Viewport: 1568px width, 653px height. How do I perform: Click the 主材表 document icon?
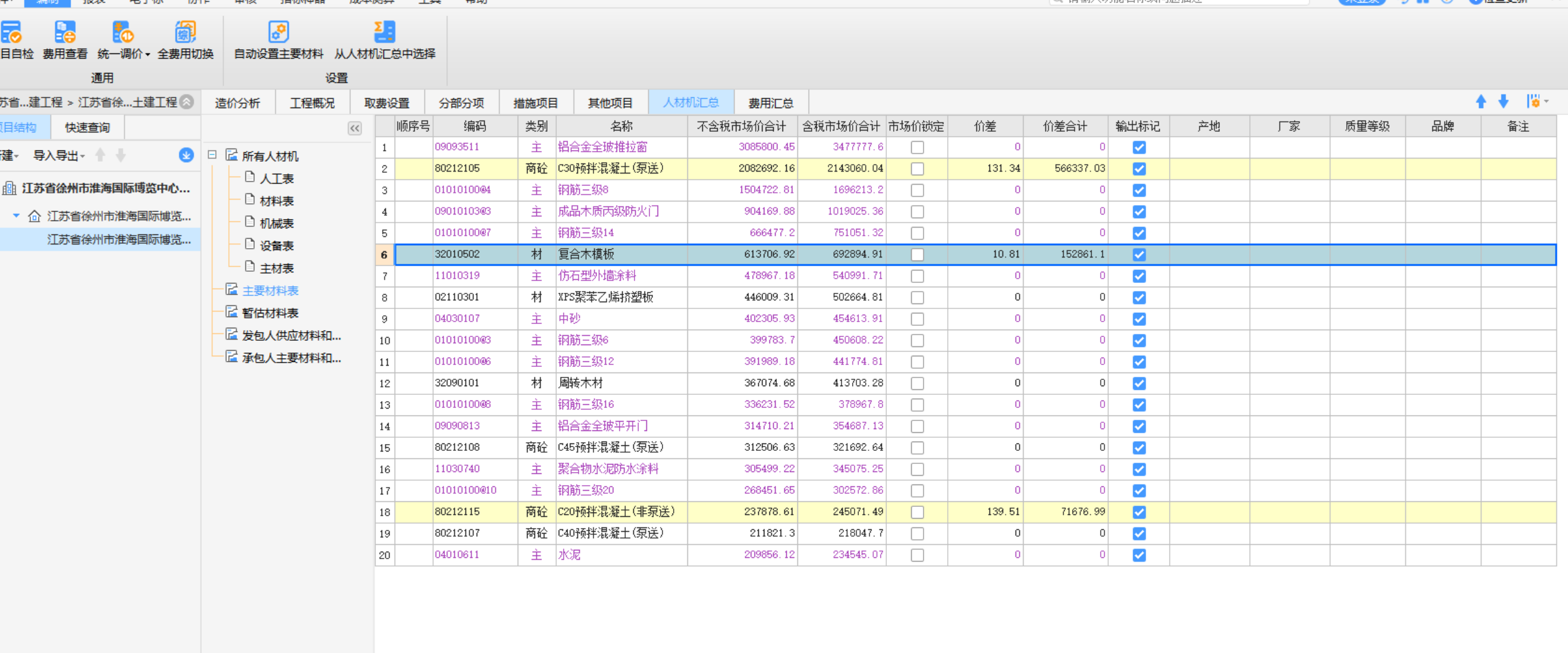(x=250, y=267)
